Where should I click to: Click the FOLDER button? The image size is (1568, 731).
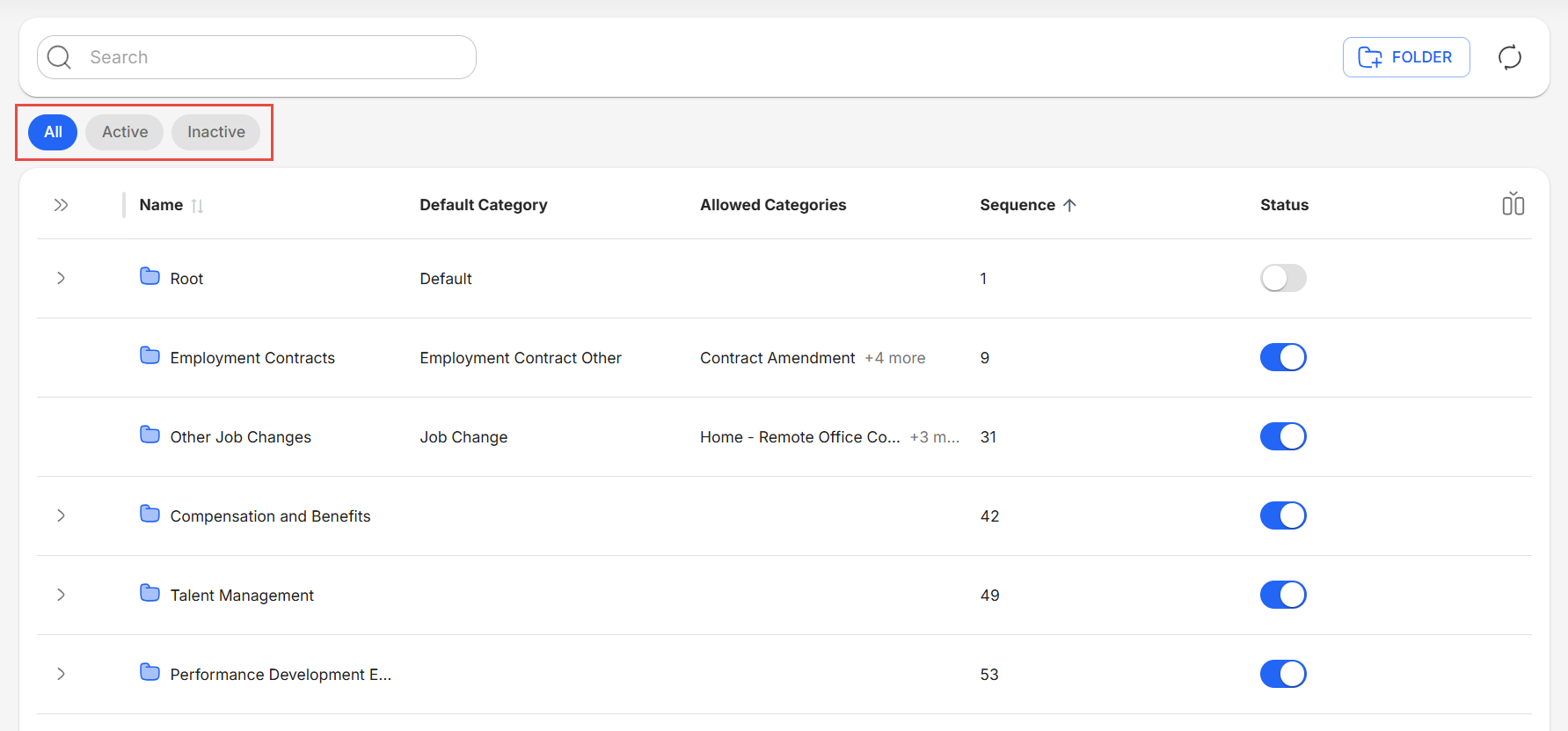tap(1405, 57)
